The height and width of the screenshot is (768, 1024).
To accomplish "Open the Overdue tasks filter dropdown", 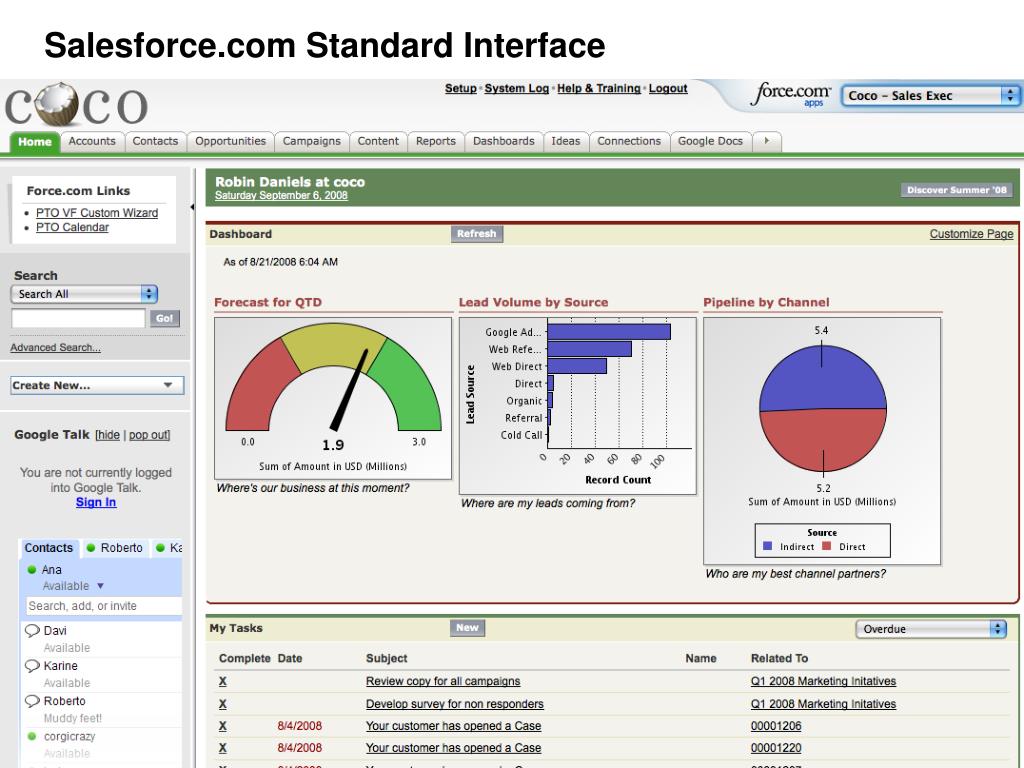I will point(931,629).
